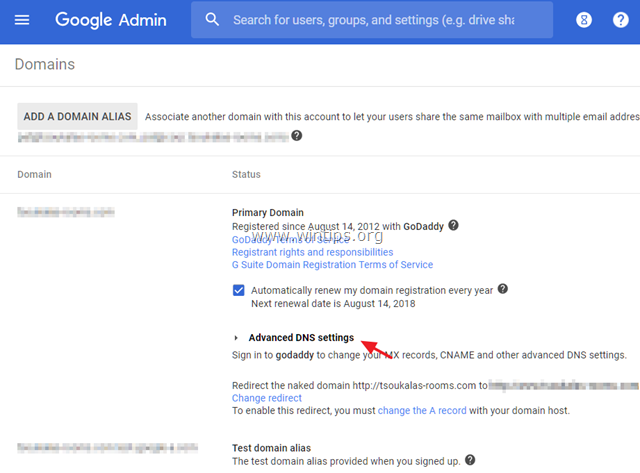Click help icon below domain alias description

297,135
